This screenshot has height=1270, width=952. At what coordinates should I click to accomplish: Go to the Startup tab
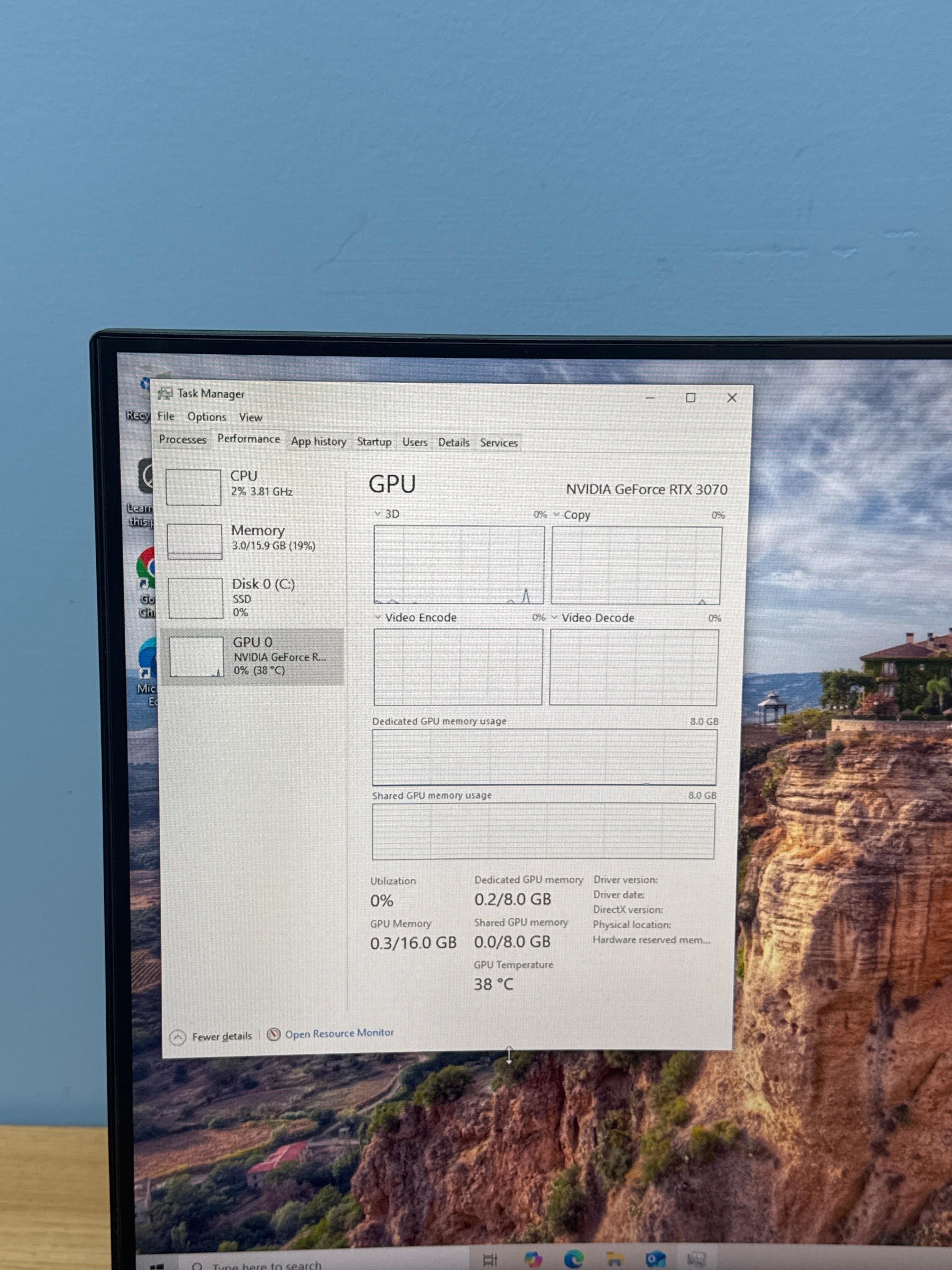pos(374,442)
